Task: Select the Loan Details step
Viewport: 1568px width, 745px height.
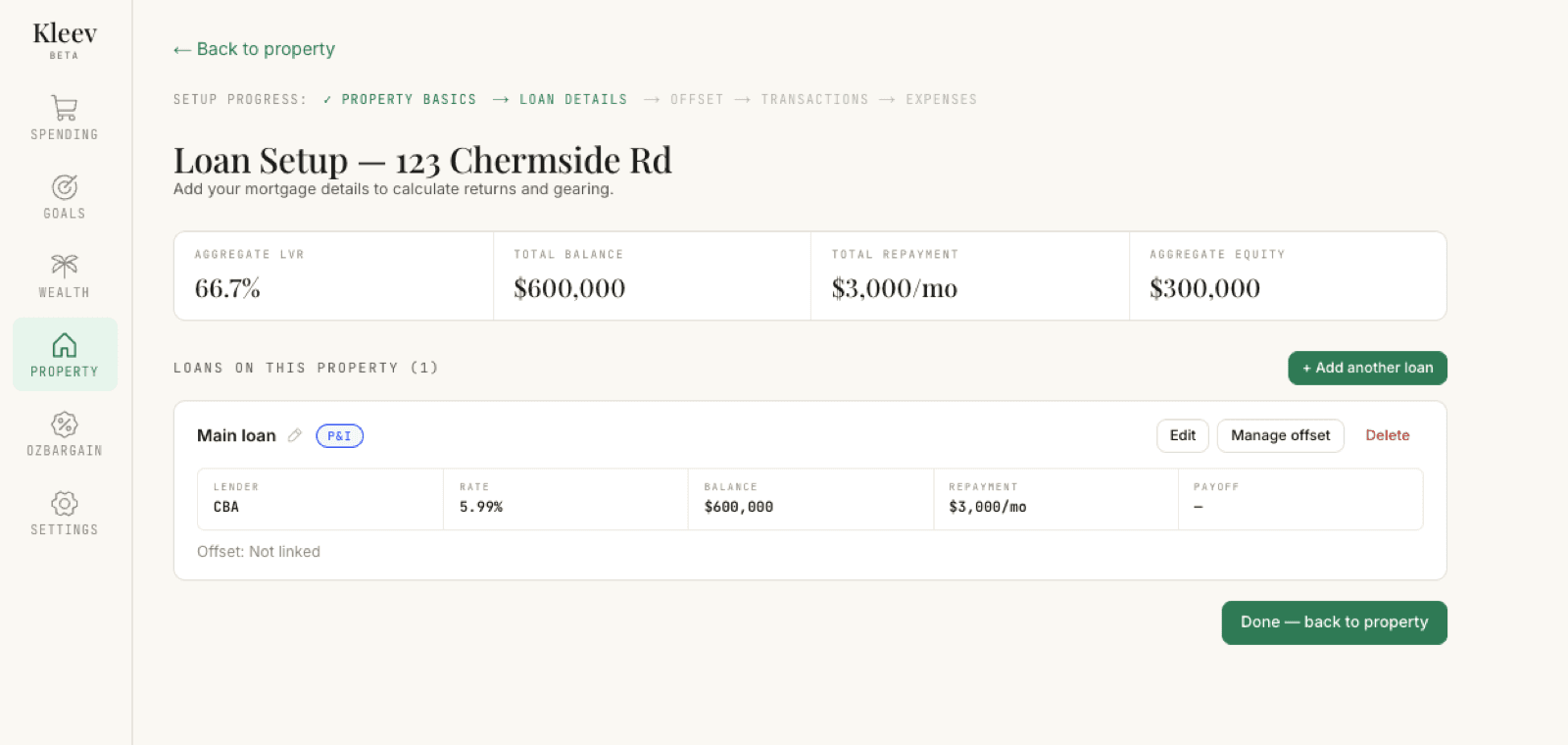Action: coord(573,100)
